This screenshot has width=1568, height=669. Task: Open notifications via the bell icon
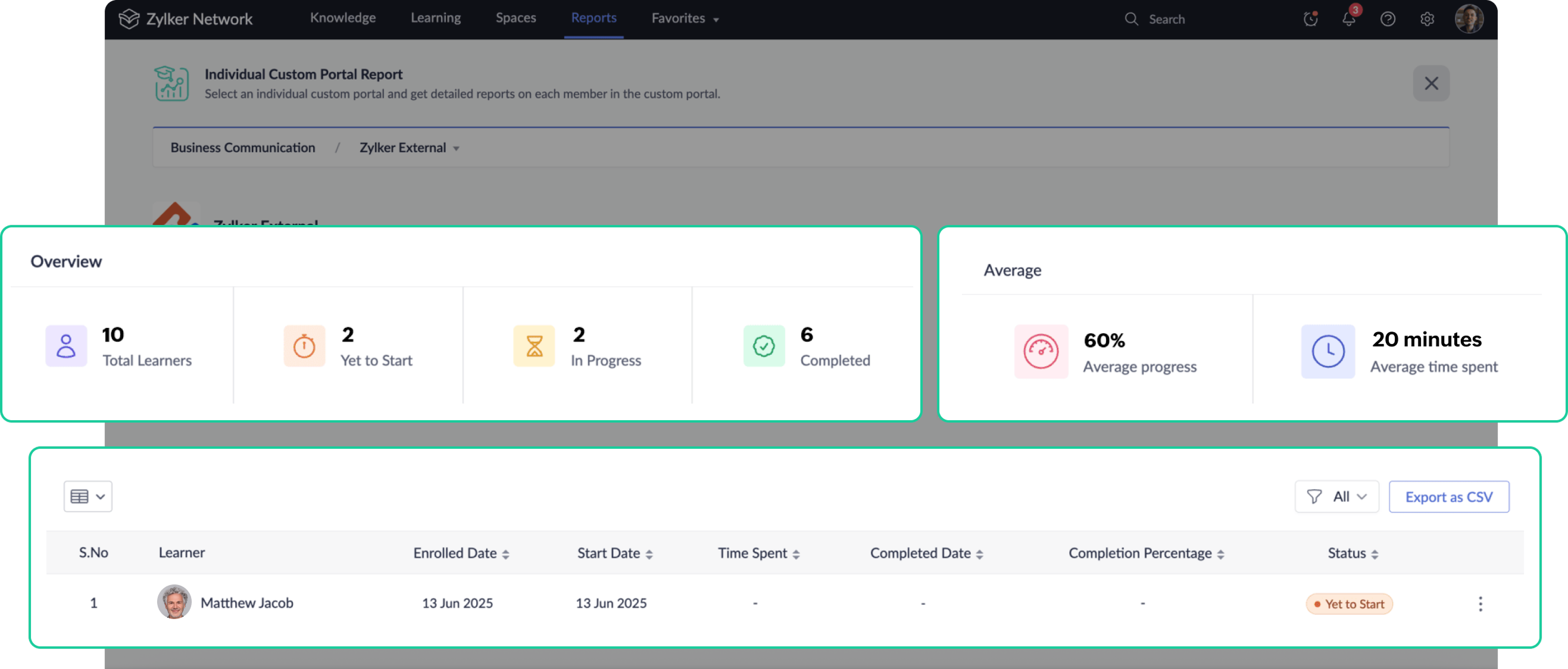coord(1349,19)
